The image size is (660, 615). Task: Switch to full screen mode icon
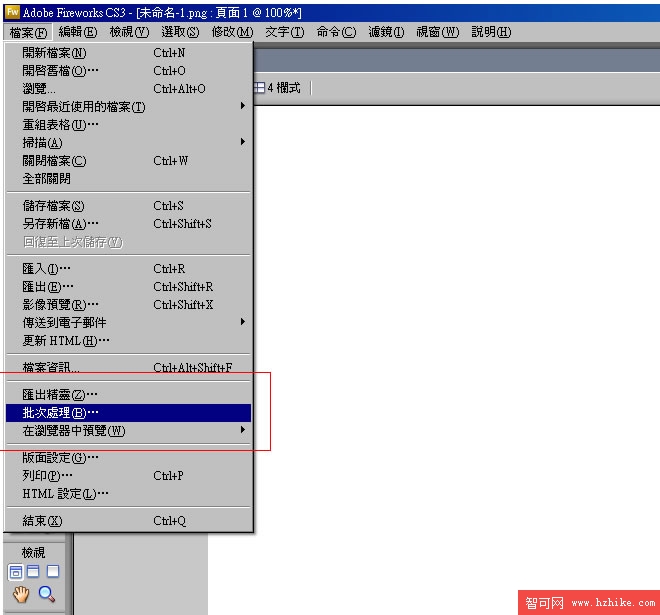click(53, 572)
